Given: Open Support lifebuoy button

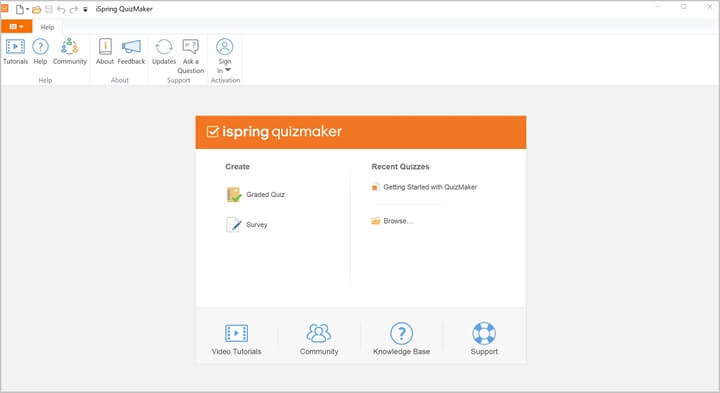Looking at the screenshot, I should 484,339.
